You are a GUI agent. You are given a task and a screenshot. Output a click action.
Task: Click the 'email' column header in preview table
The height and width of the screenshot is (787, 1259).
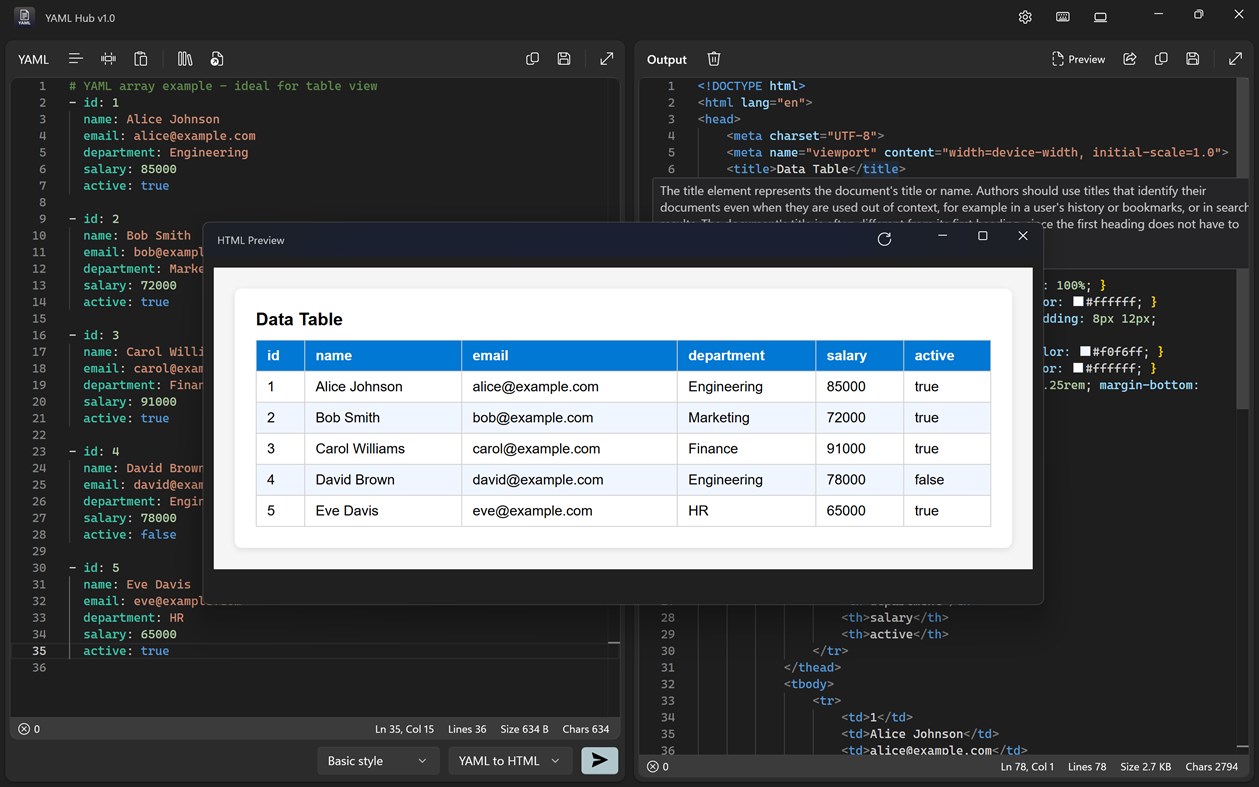point(569,356)
